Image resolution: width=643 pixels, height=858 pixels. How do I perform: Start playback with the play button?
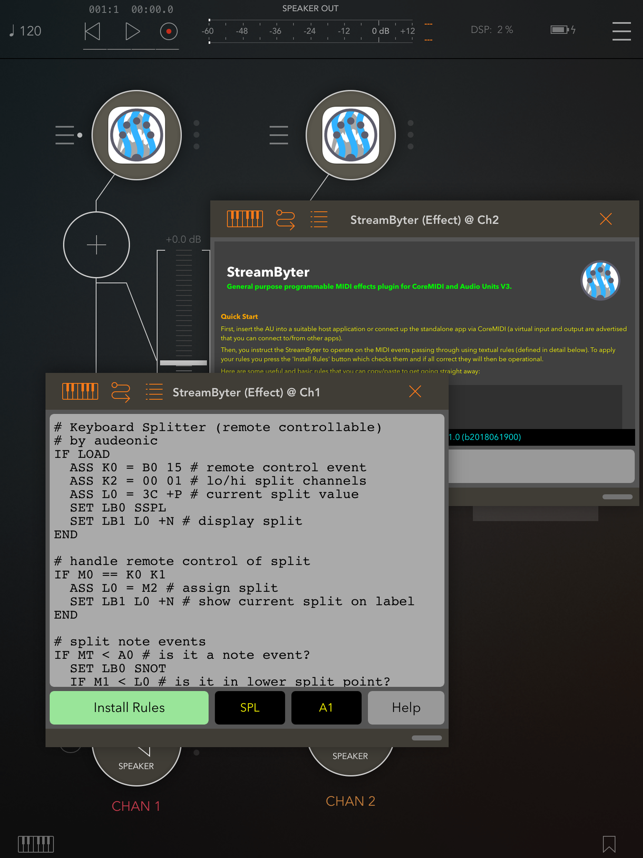click(132, 32)
